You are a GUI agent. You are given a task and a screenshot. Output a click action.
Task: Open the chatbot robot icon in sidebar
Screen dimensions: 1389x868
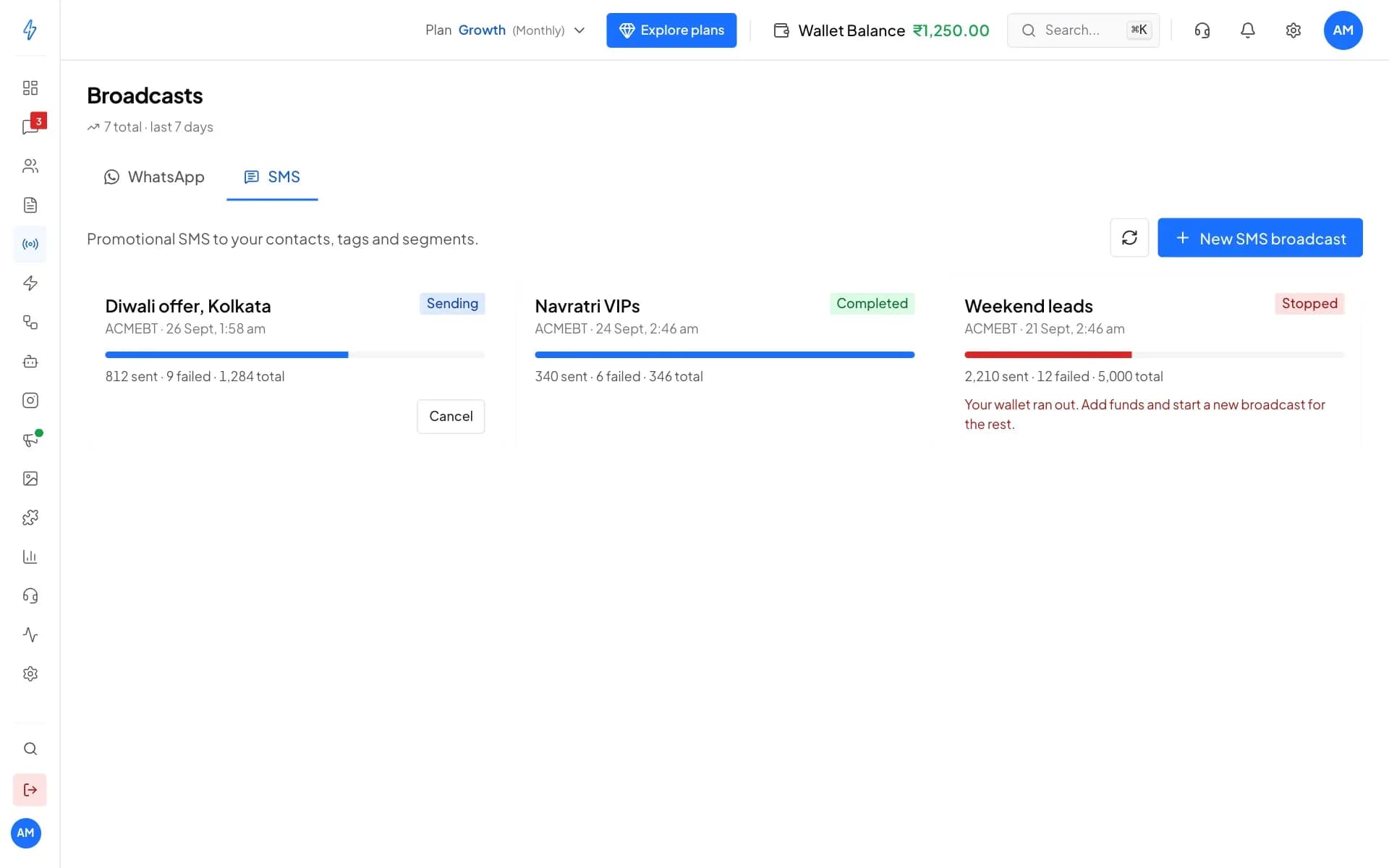point(30,362)
